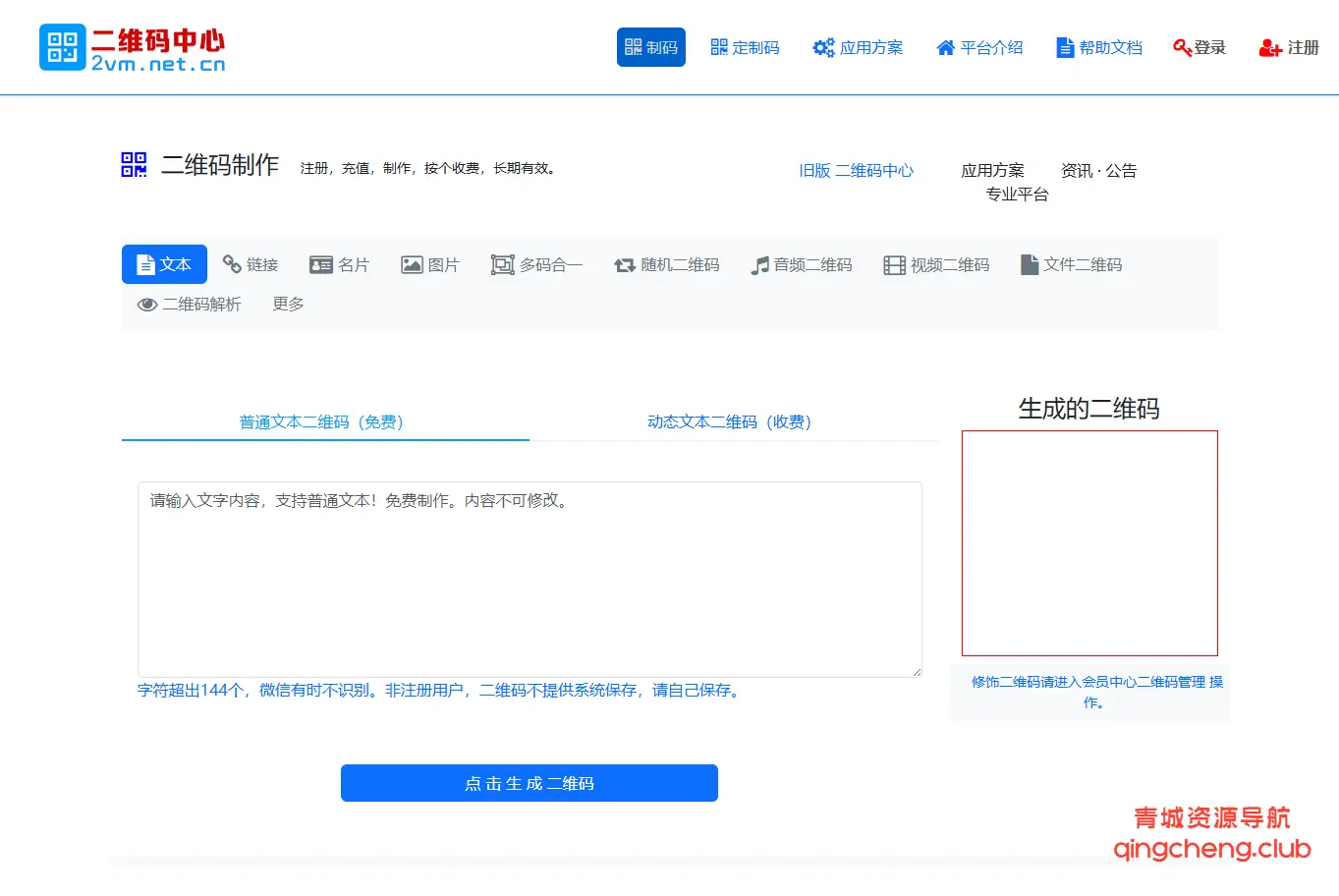Select the 多码合一 multi-code tool
Viewport: 1339px width, 896px height.
click(536, 264)
